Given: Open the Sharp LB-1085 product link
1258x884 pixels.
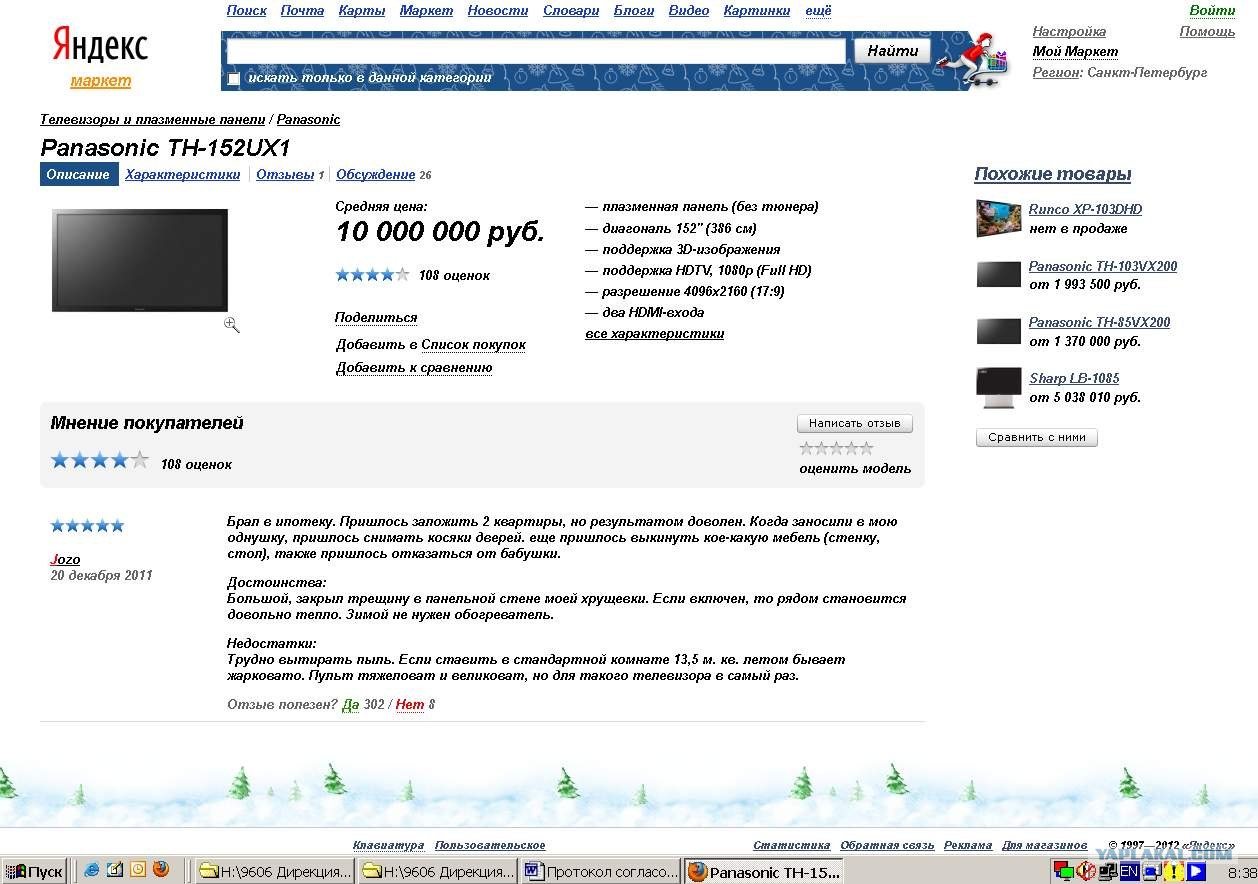Looking at the screenshot, I should tap(1074, 378).
